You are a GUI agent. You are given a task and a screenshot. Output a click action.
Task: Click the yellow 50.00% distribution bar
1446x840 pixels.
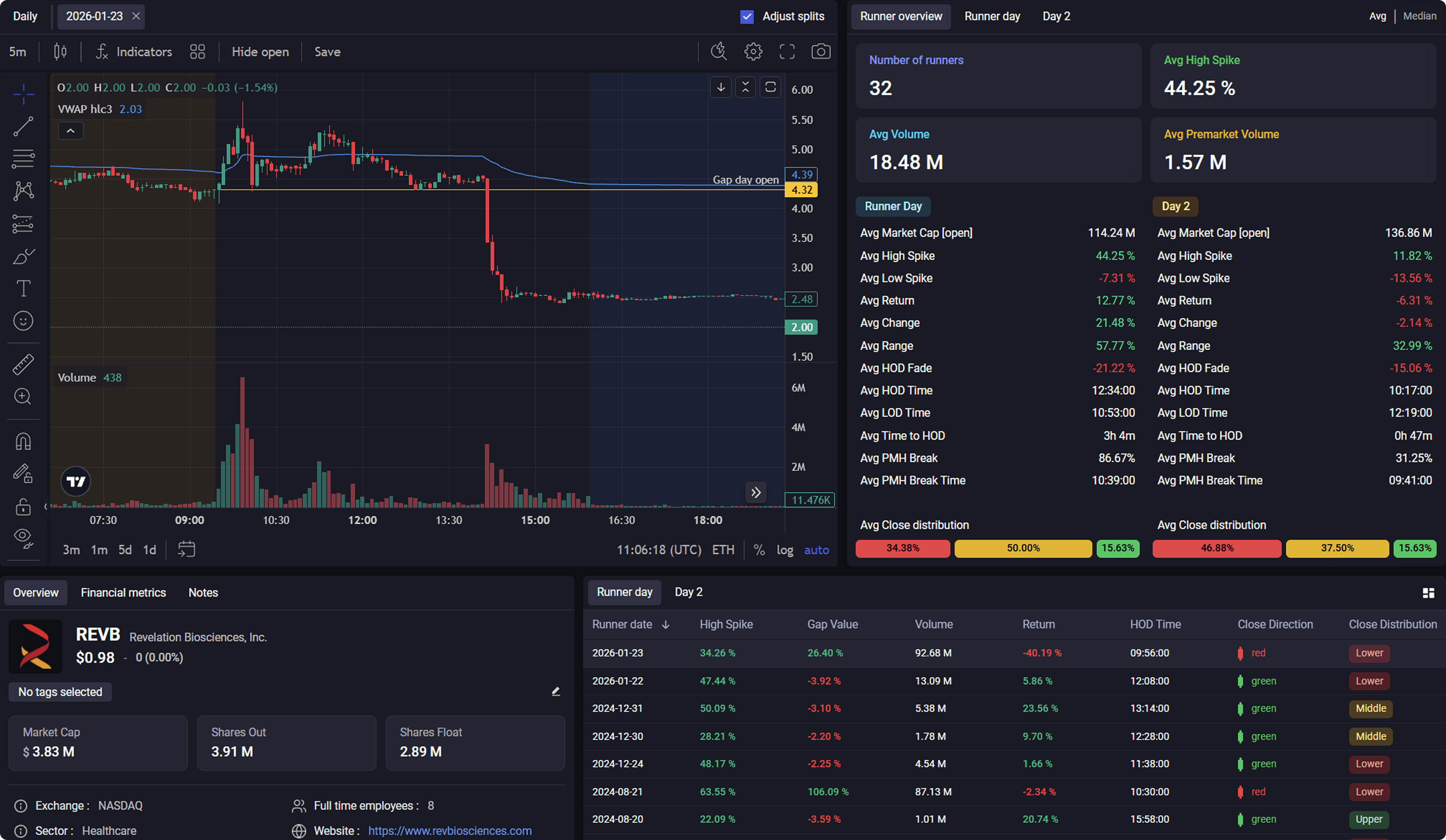coord(1023,548)
